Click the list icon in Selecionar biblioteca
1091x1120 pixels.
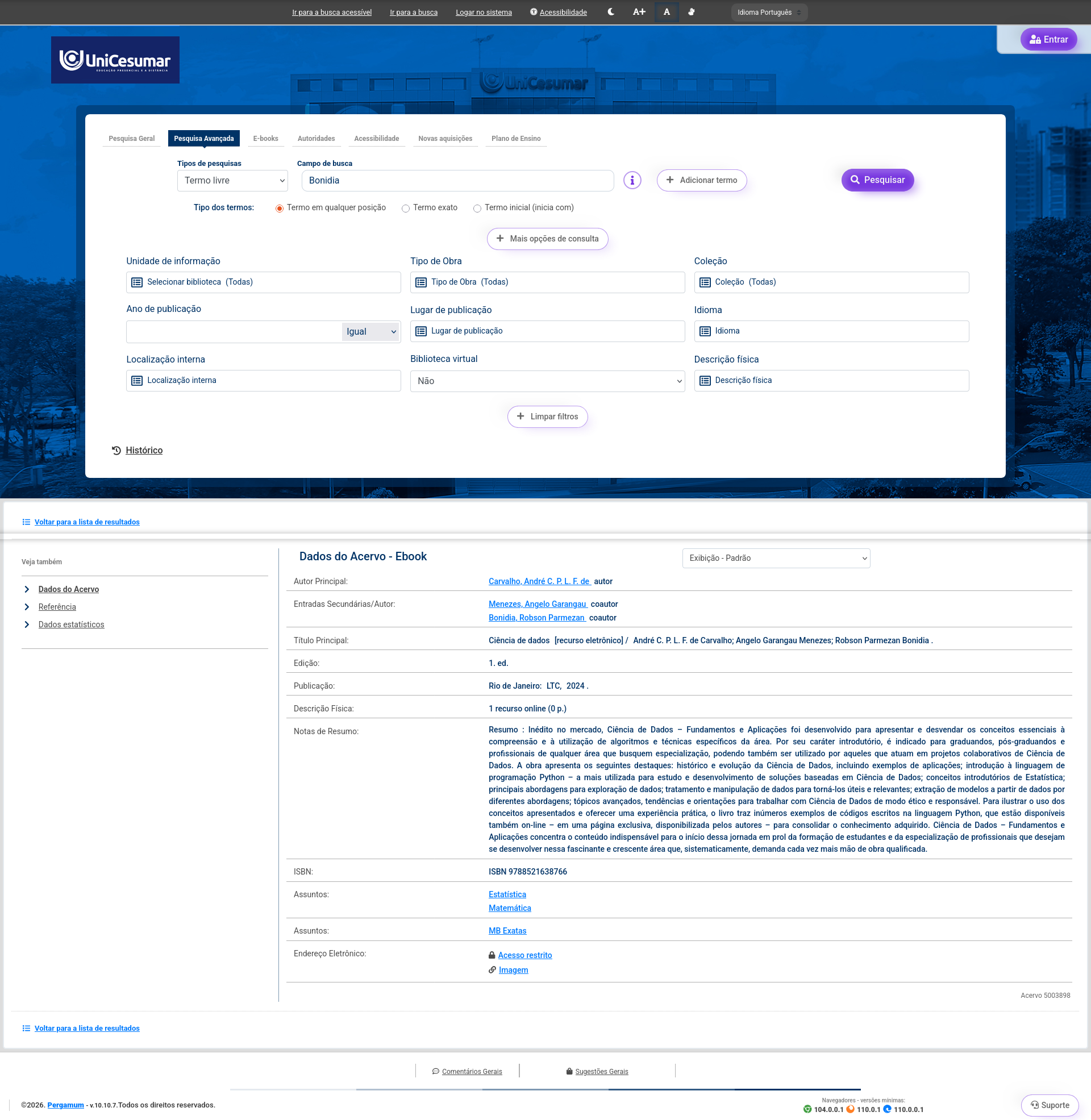[137, 282]
